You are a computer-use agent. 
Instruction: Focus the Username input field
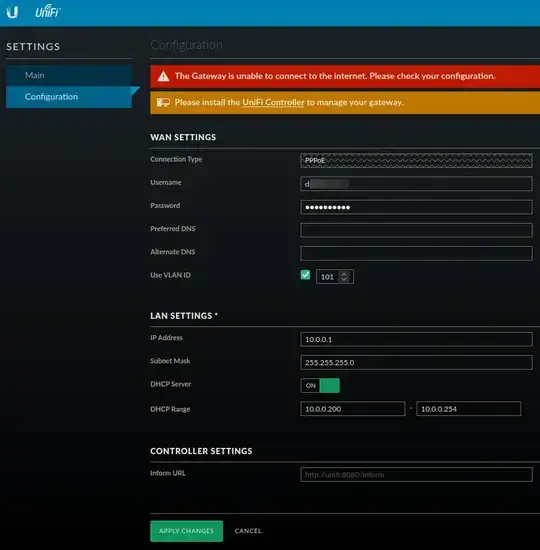coord(416,184)
